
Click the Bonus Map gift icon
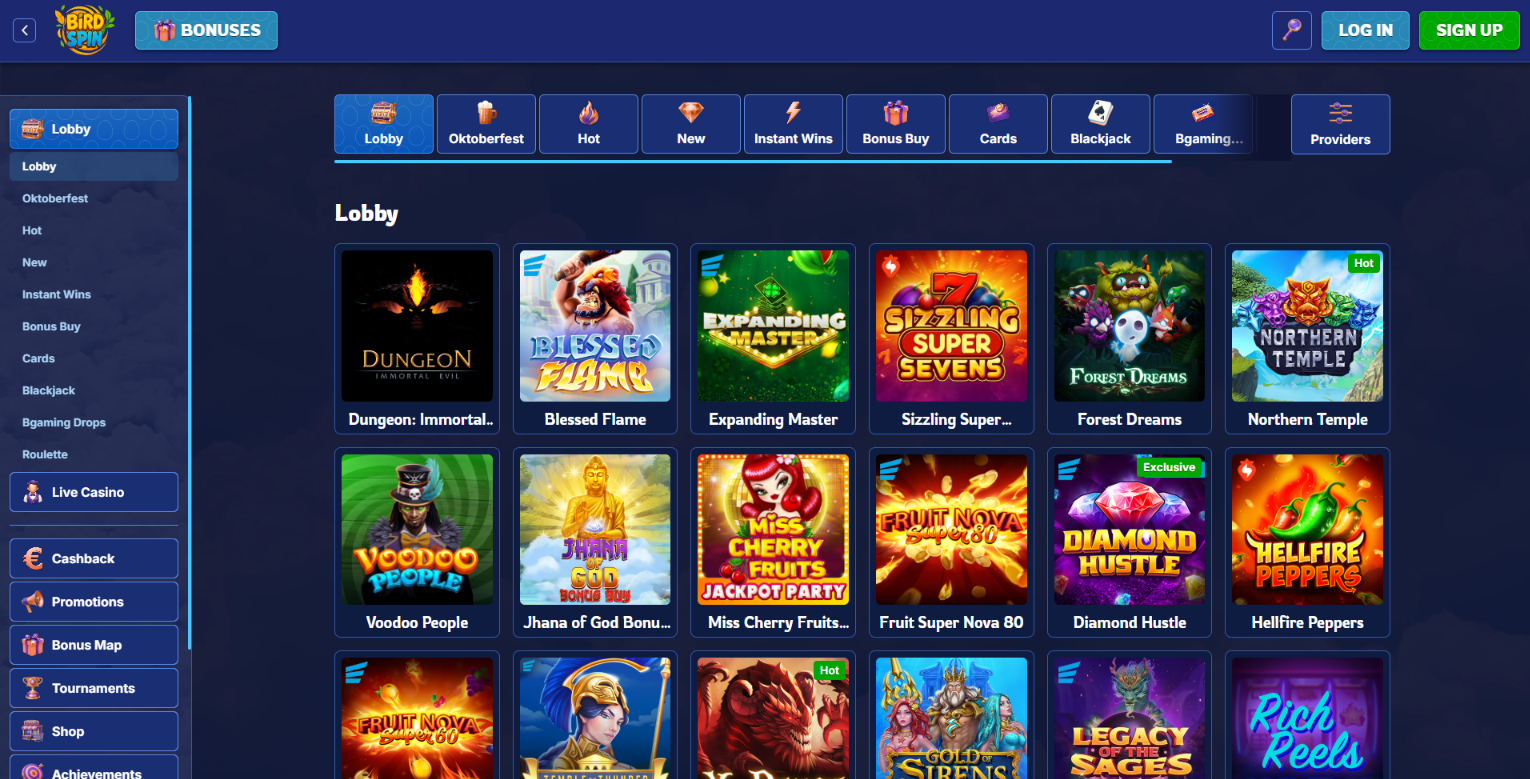pos(33,645)
